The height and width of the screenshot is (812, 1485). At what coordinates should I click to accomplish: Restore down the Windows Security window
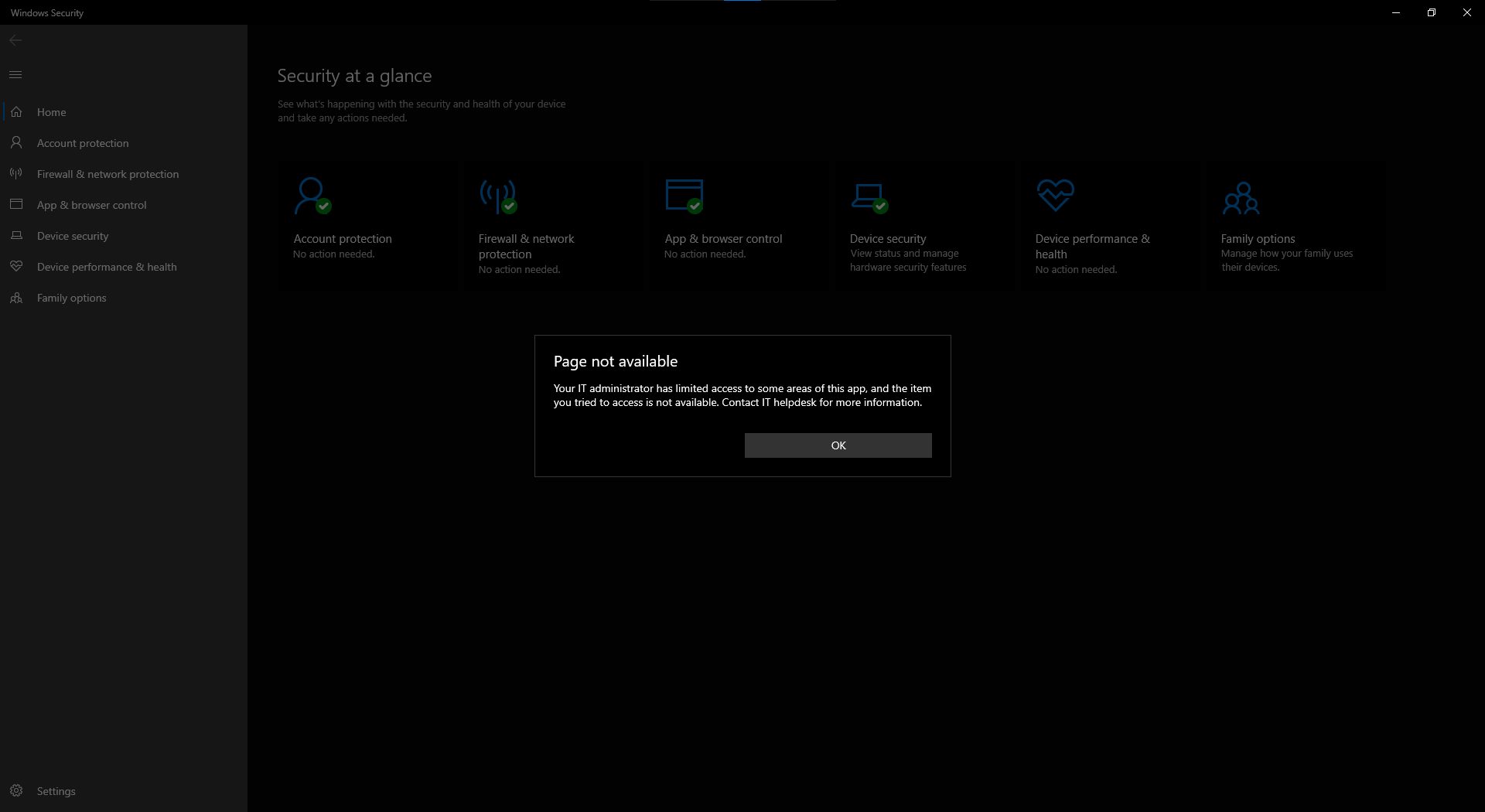point(1432,12)
